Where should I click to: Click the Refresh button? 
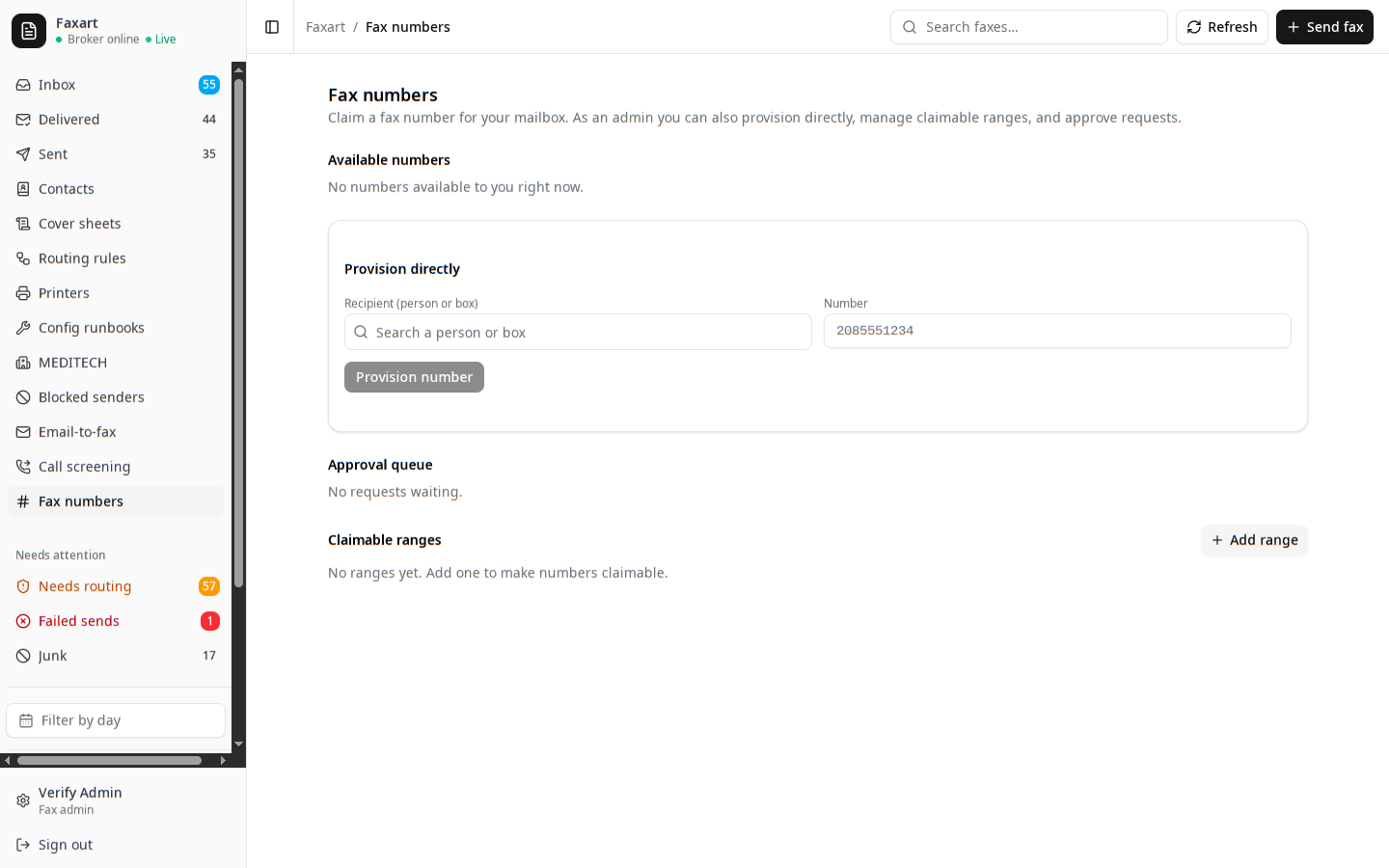click(x=1222, y=27)
